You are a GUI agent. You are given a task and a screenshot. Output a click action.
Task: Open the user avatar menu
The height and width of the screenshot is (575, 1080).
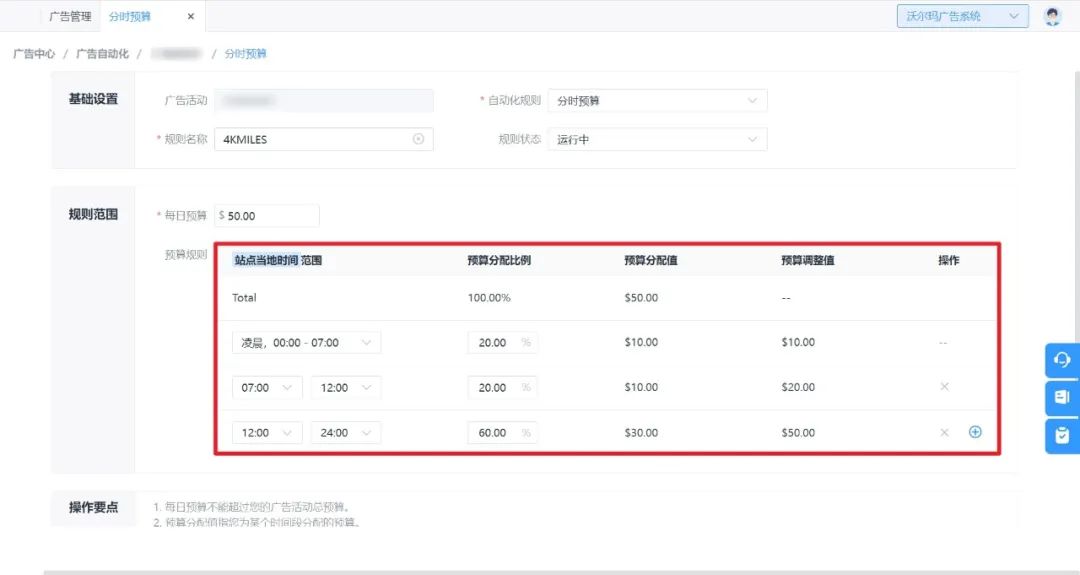coord(1052,16)
